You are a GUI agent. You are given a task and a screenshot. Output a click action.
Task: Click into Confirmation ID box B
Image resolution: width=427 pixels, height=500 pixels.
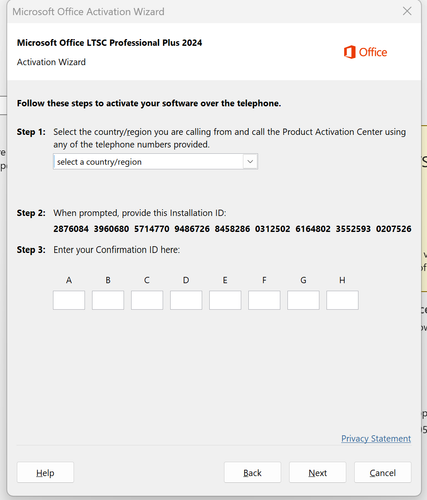pos(108,300)
